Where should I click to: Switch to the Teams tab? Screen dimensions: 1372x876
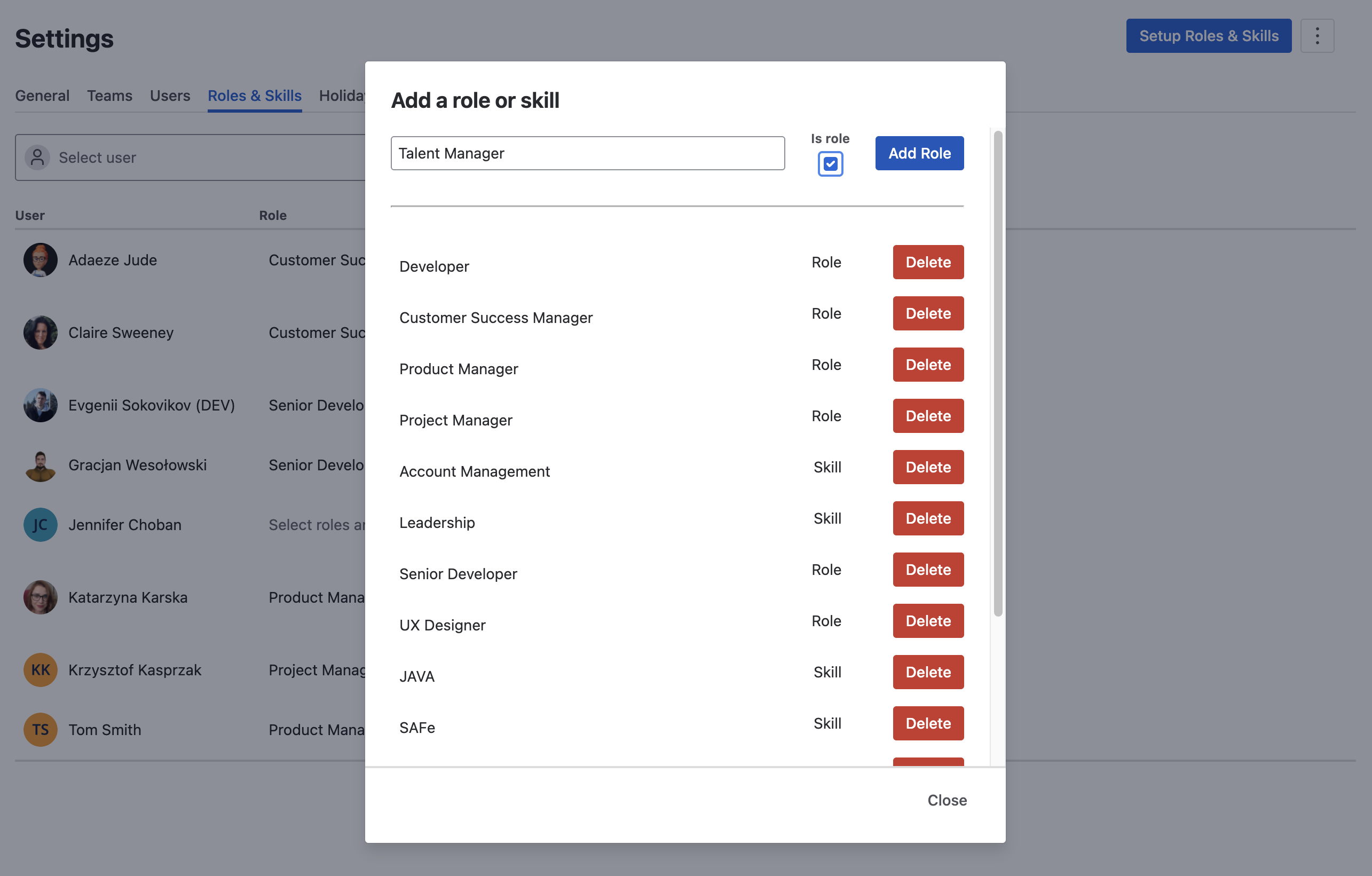[x=109, y=95]
